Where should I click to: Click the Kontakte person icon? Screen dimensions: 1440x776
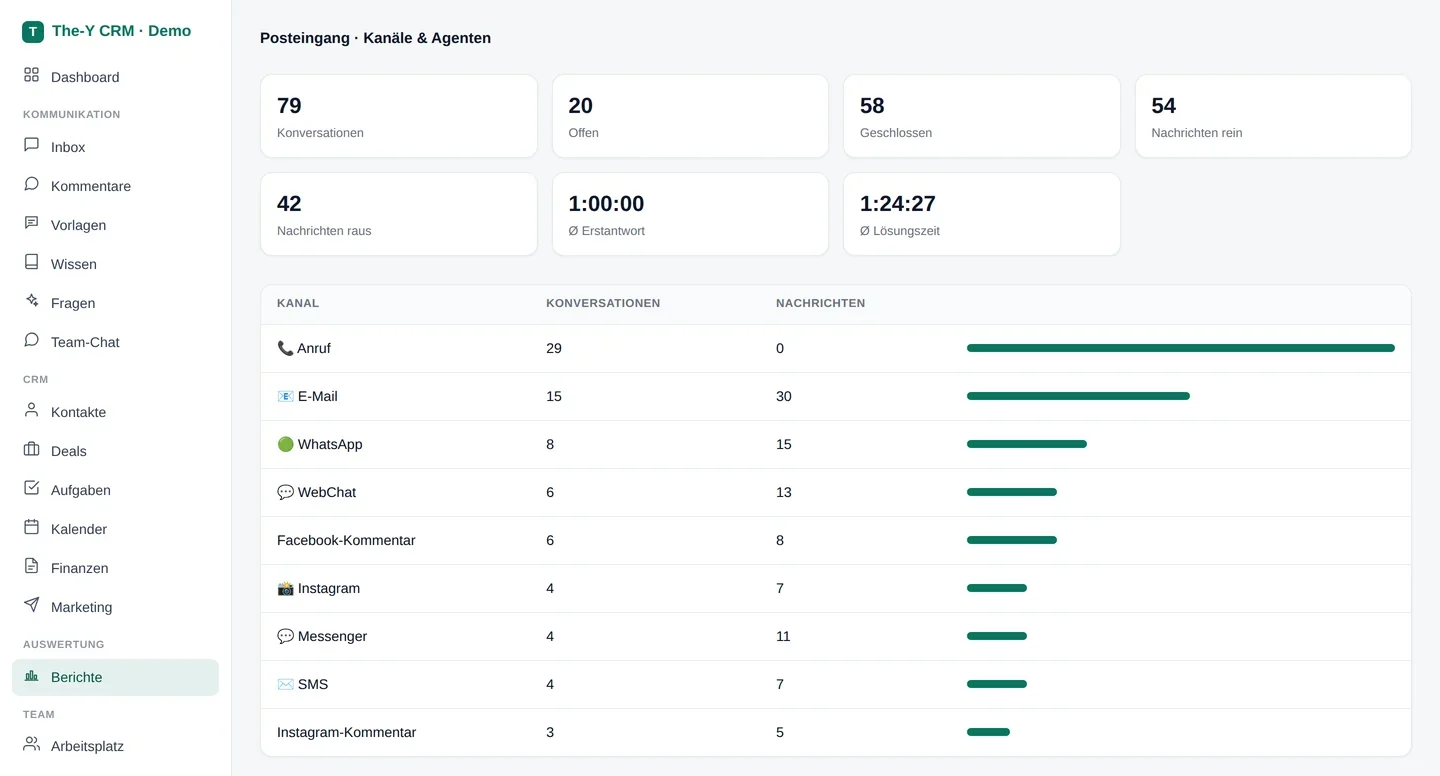click(x=32, y=410)
